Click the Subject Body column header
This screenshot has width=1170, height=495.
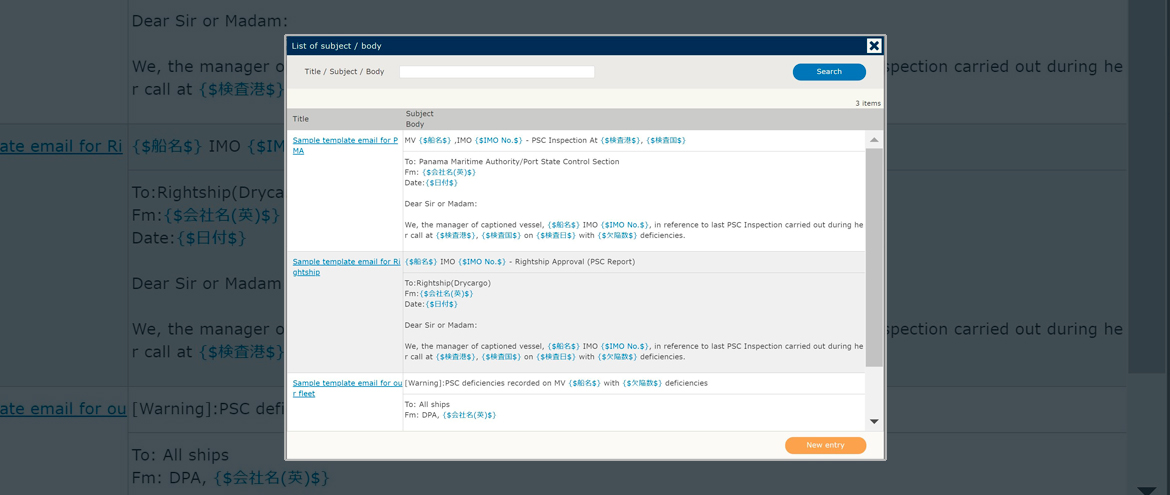[420, 119]
